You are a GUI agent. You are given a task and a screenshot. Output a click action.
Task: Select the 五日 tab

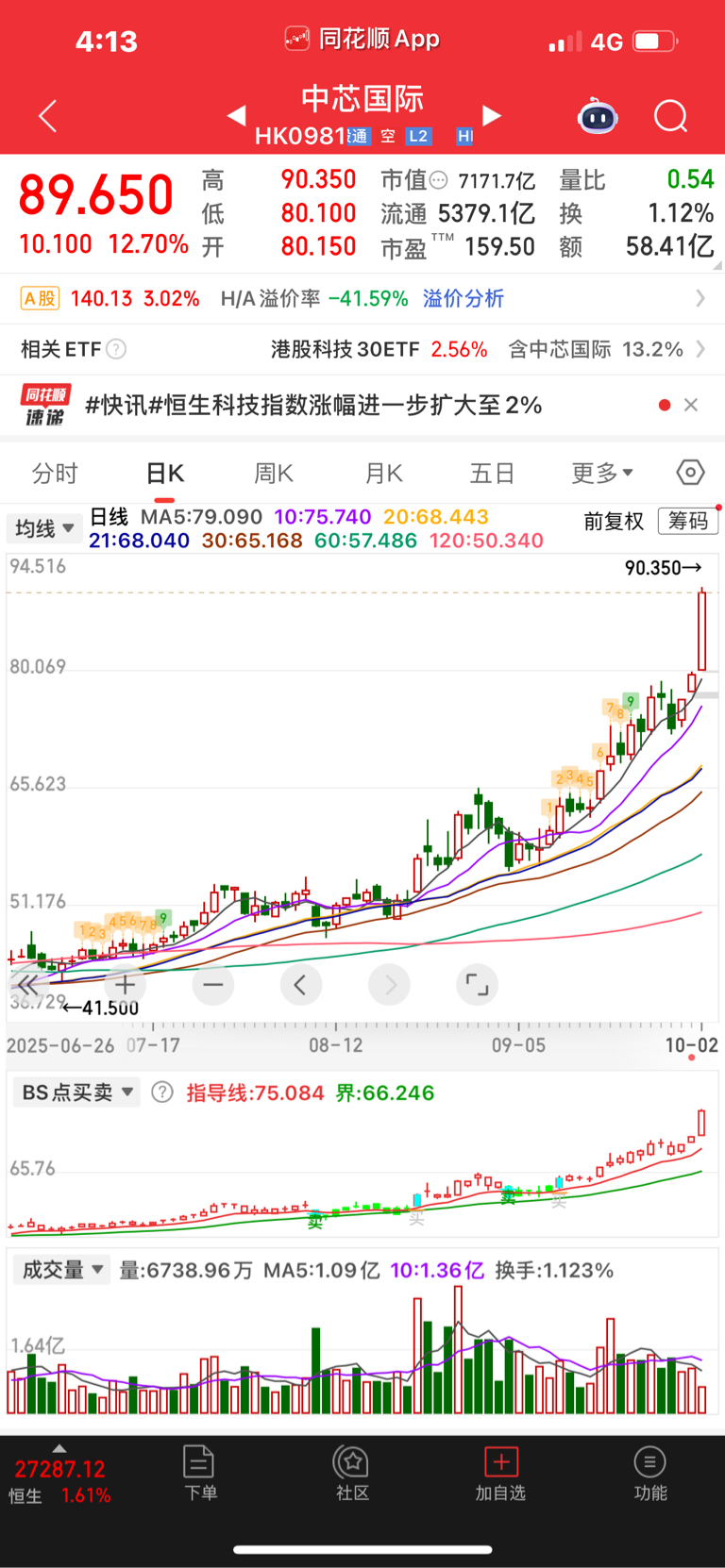click(x=492, y=473)
